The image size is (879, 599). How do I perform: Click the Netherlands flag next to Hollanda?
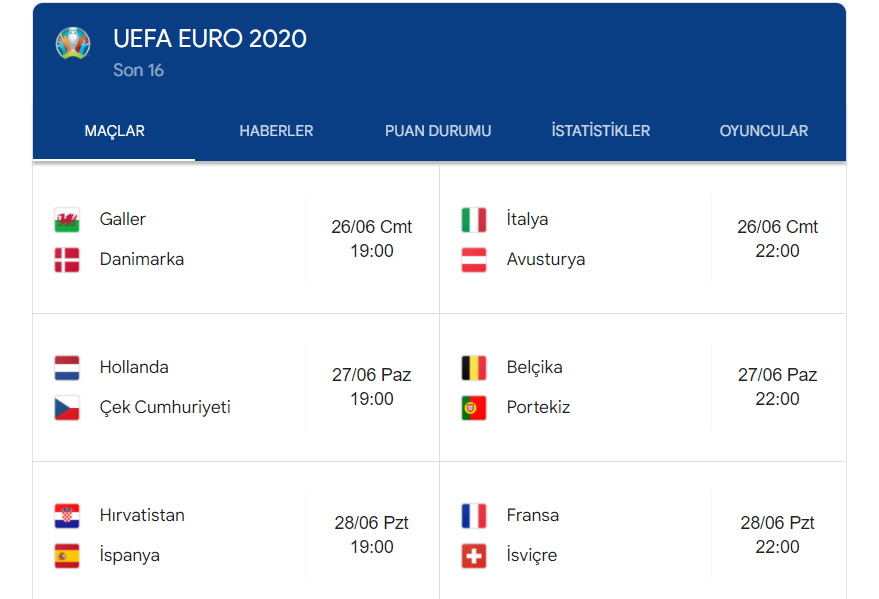pos(67,368)
